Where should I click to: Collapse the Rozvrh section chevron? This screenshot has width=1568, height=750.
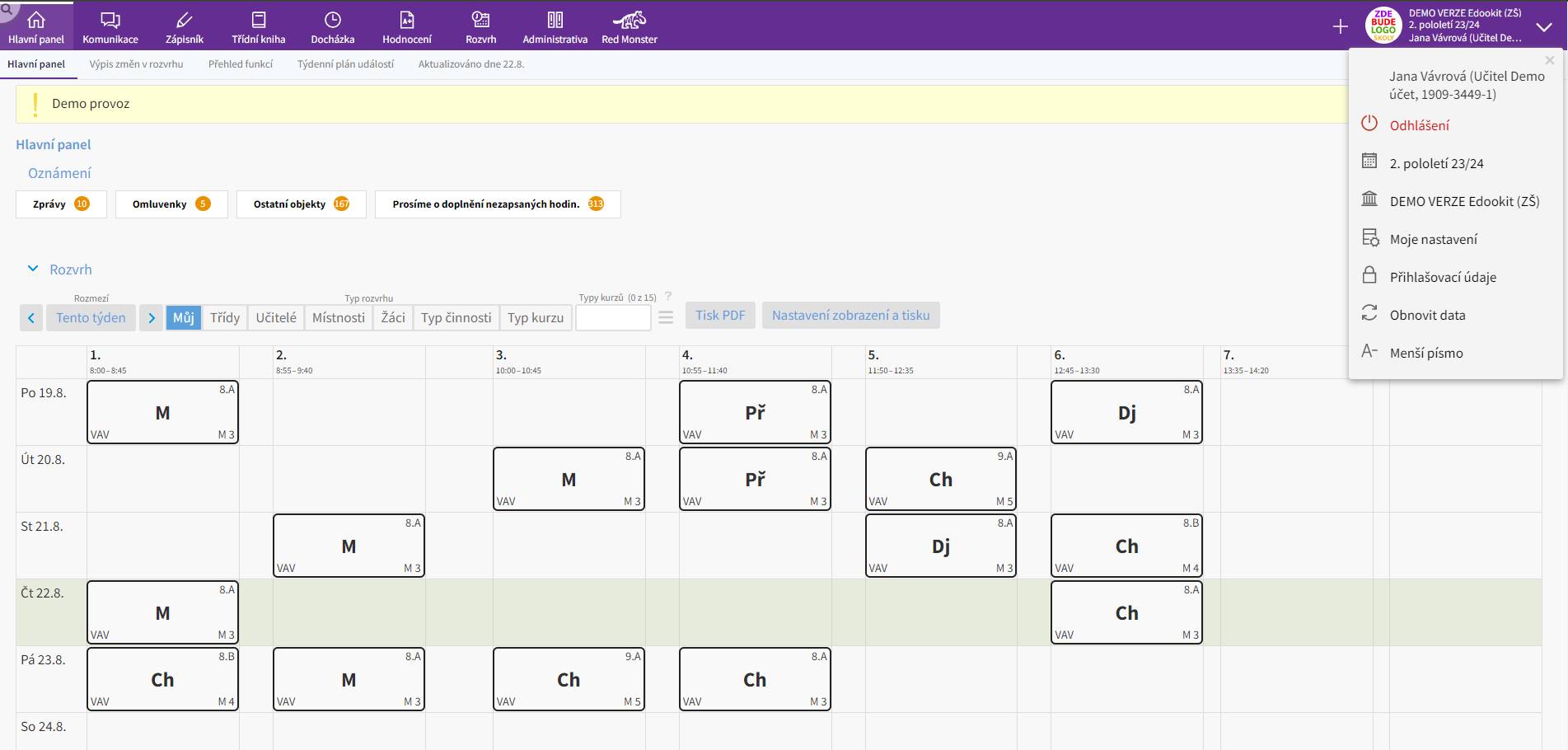tap(33, 269)
